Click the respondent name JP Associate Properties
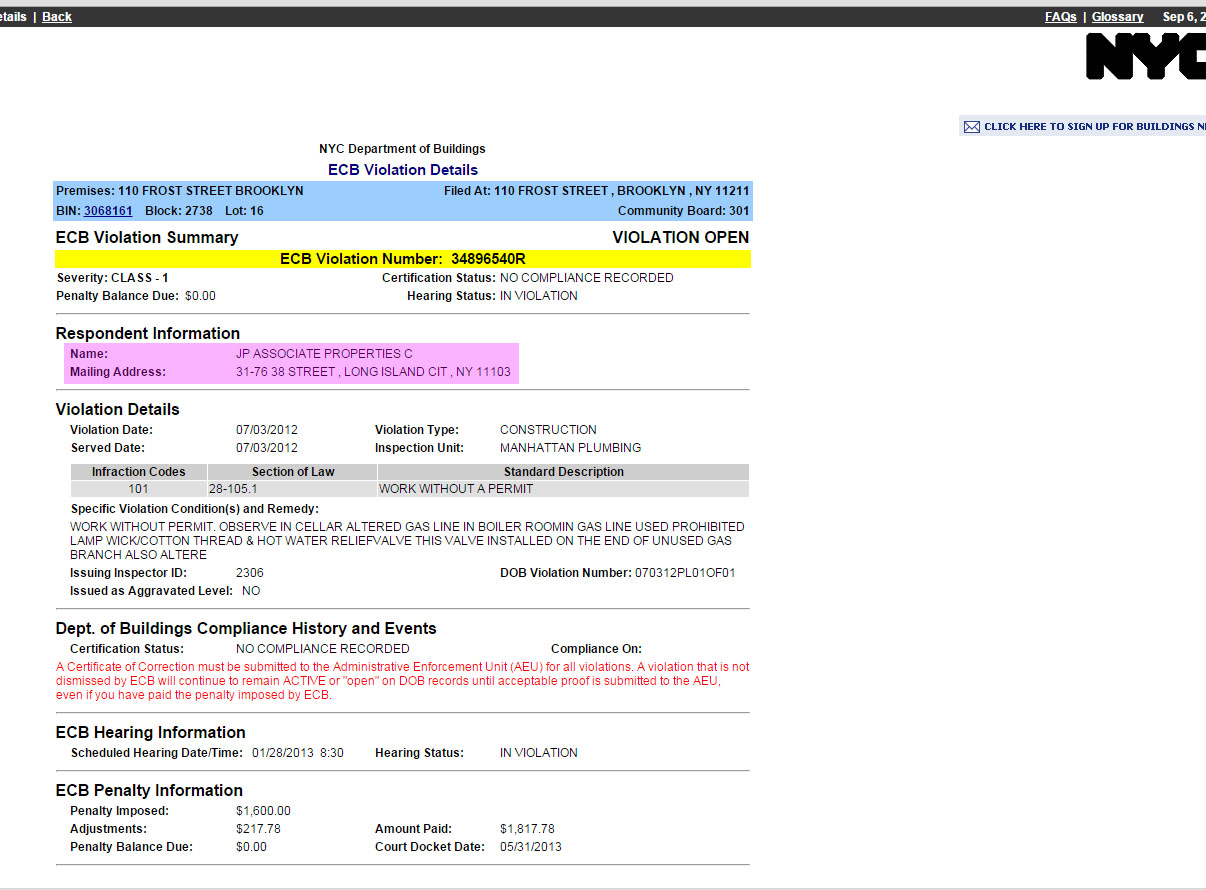Image resolution: width=1206 pixels, height=890 pixels. click(324, 354)
